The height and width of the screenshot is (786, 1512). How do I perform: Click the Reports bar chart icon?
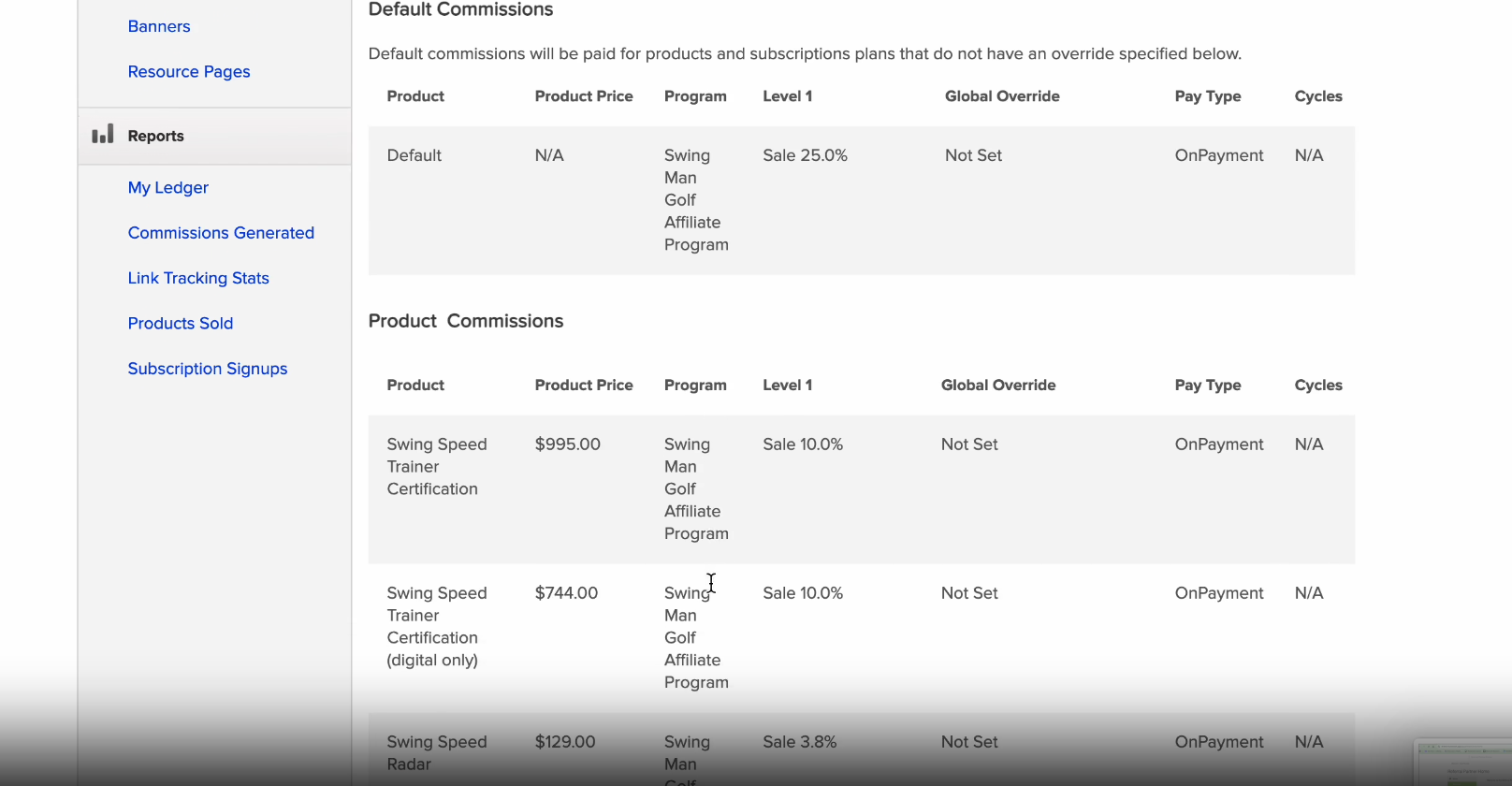click(x=103, y=134)
